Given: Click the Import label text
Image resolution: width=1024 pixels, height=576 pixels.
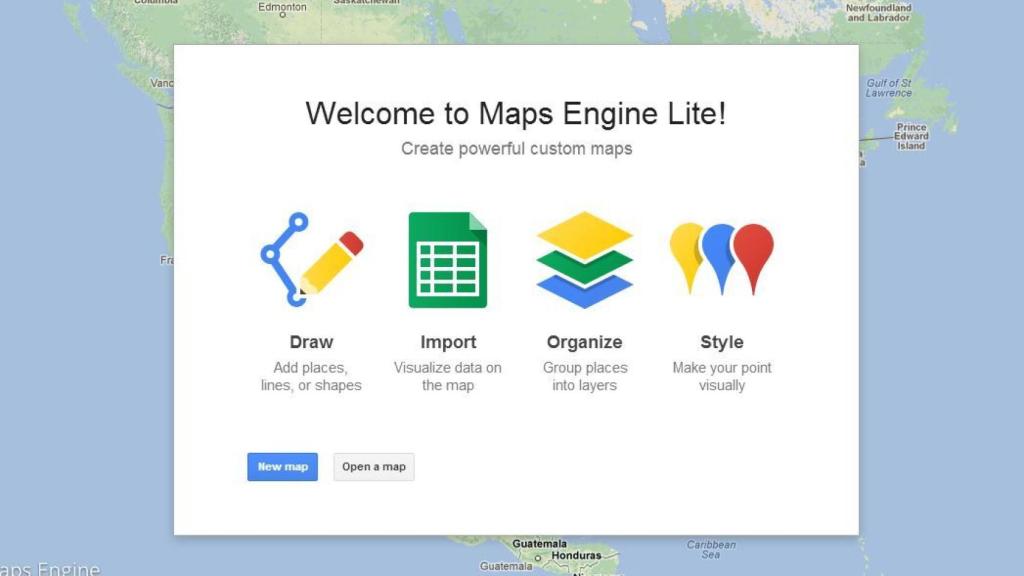Looking at the screenshot, I should 447,341.
